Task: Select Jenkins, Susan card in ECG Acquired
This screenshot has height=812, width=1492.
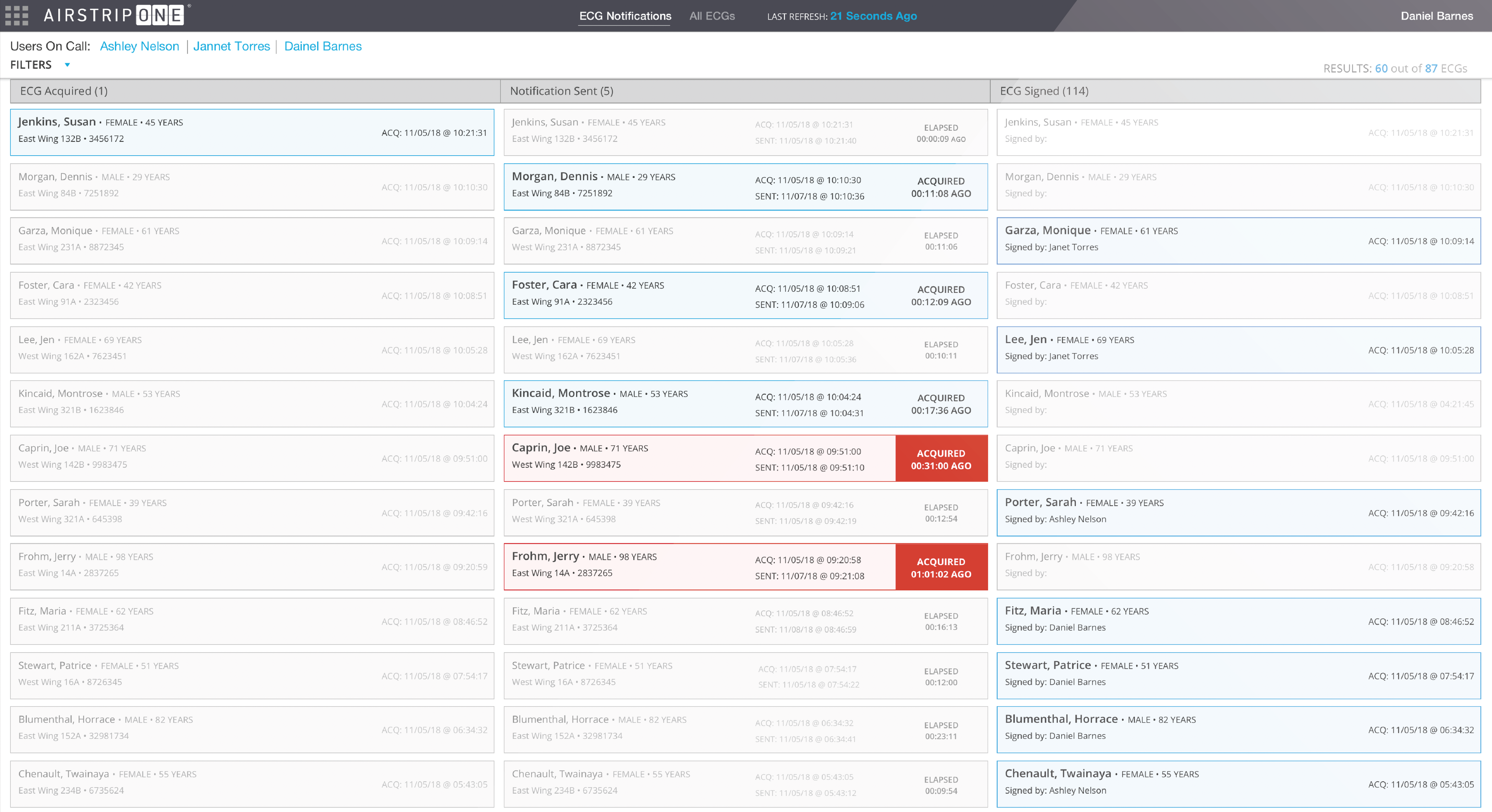Action: 252,132
